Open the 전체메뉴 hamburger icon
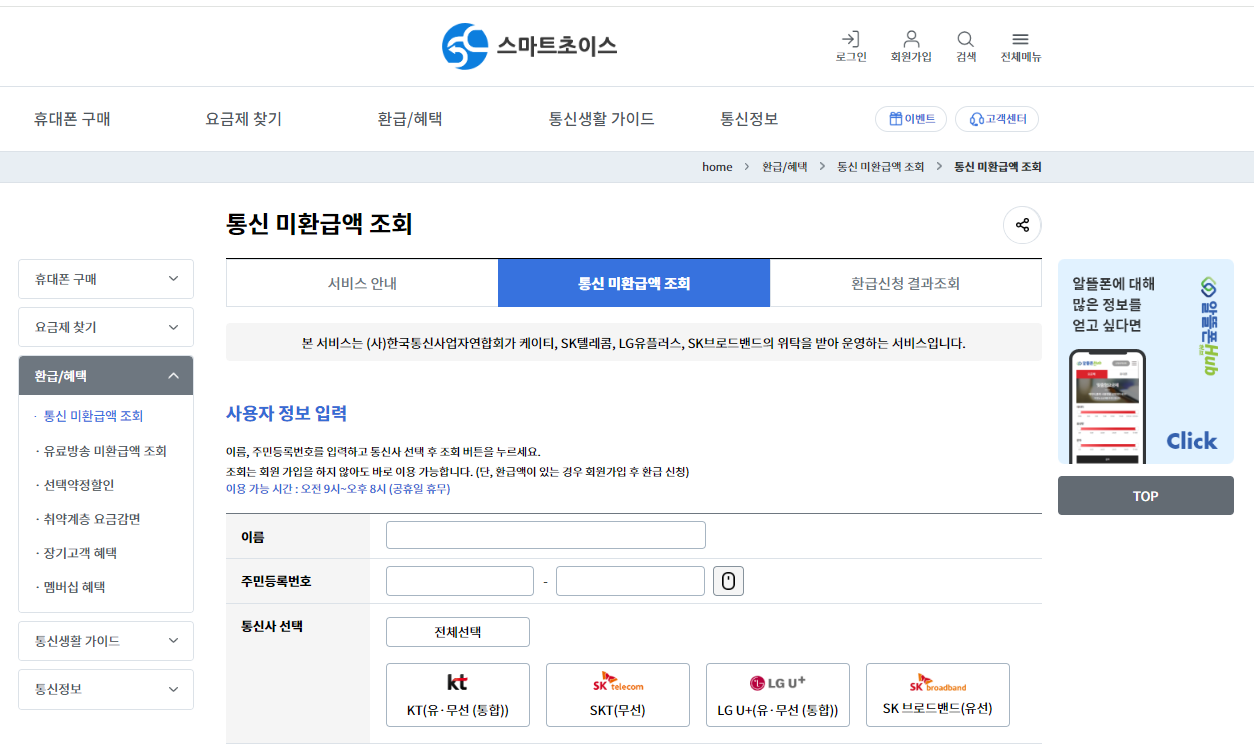This screenshot has height=749, width=1254. 1021,46
